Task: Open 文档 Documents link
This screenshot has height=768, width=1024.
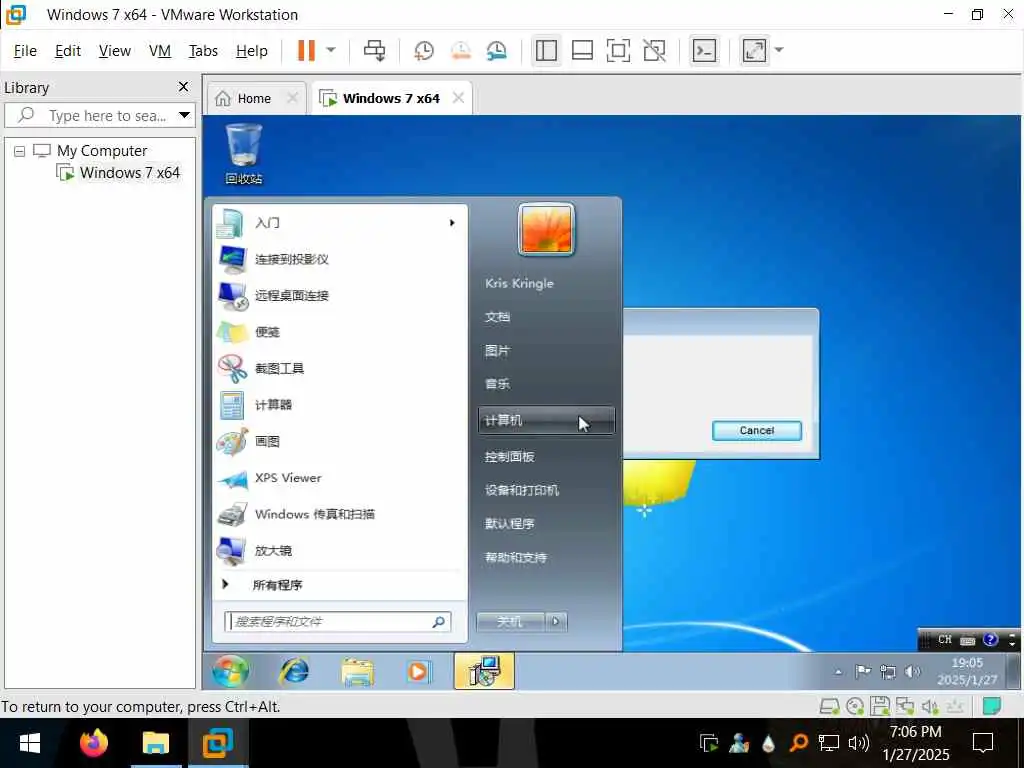Action: 498,317
